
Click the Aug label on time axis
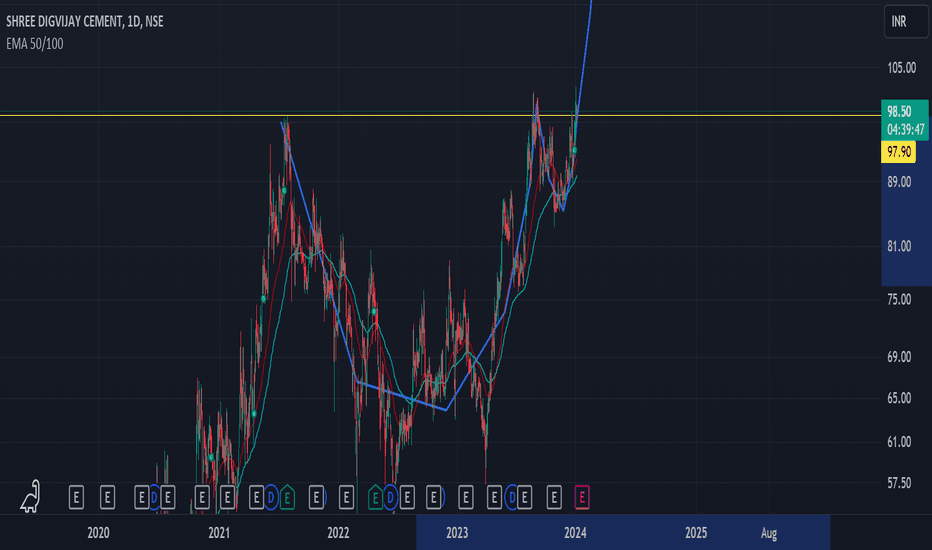click(x=769, y=533)
